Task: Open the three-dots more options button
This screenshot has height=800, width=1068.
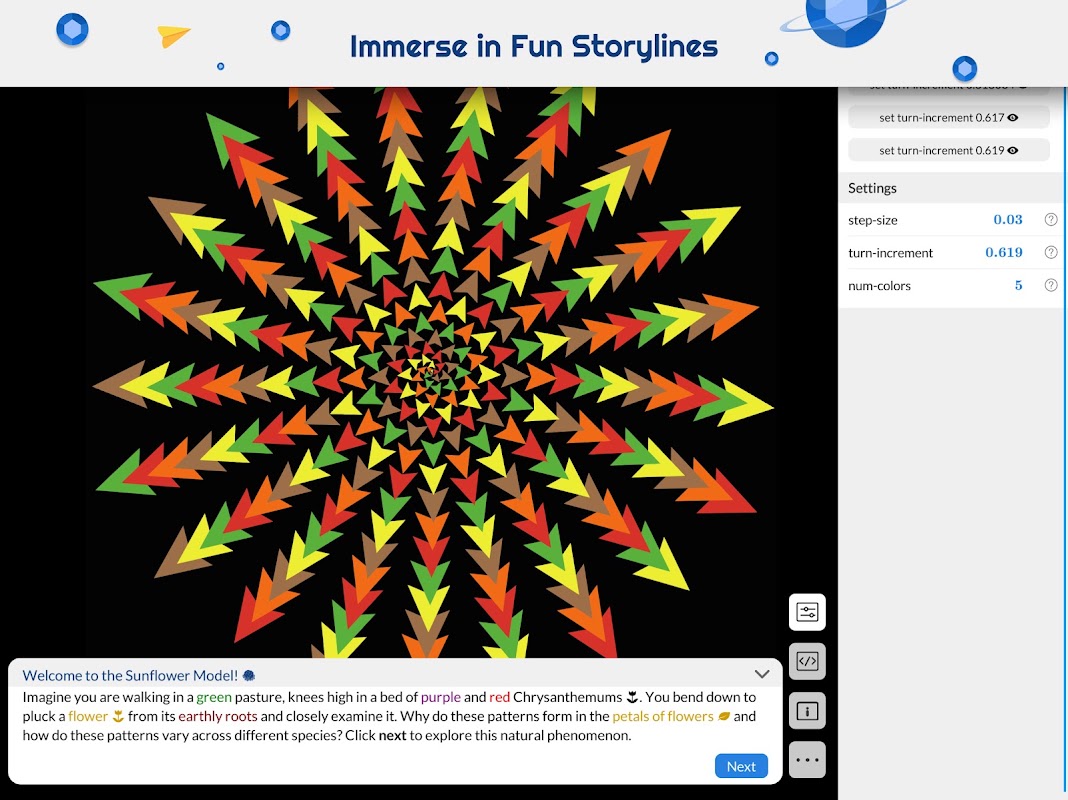Action: pos(807,760)
